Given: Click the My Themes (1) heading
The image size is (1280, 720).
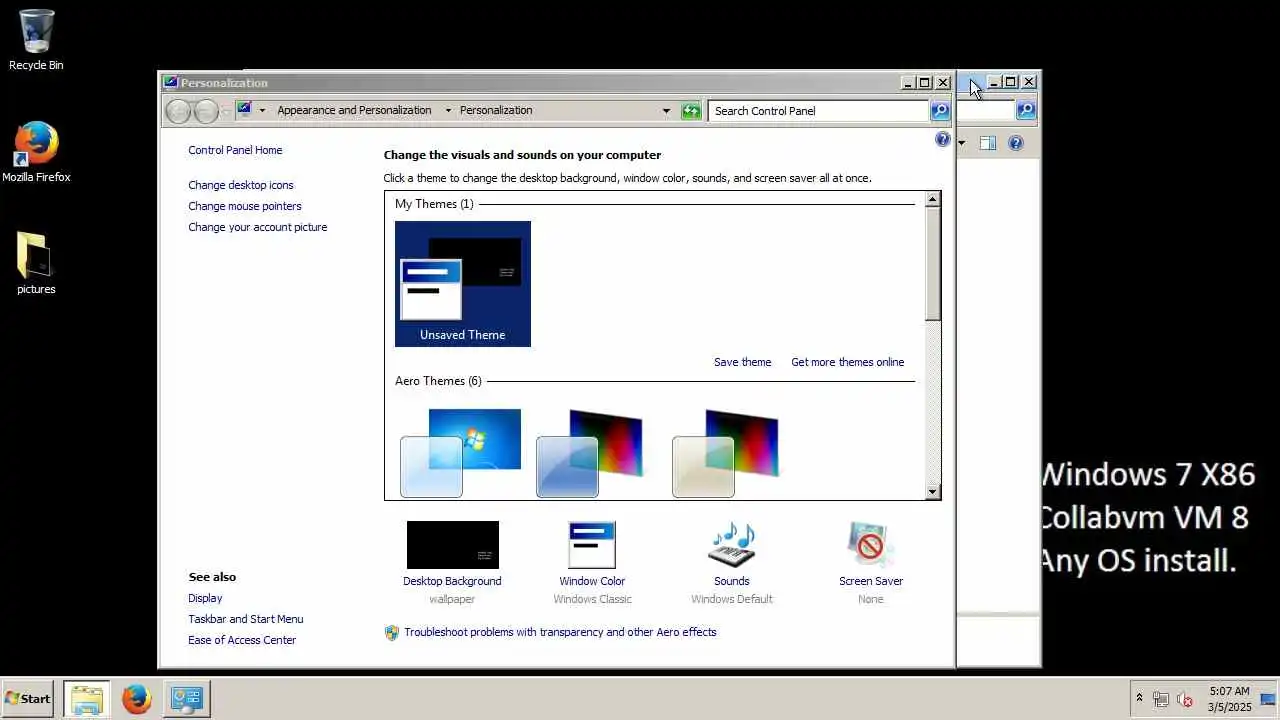Looking at the screenshot, I should (434, 204).
